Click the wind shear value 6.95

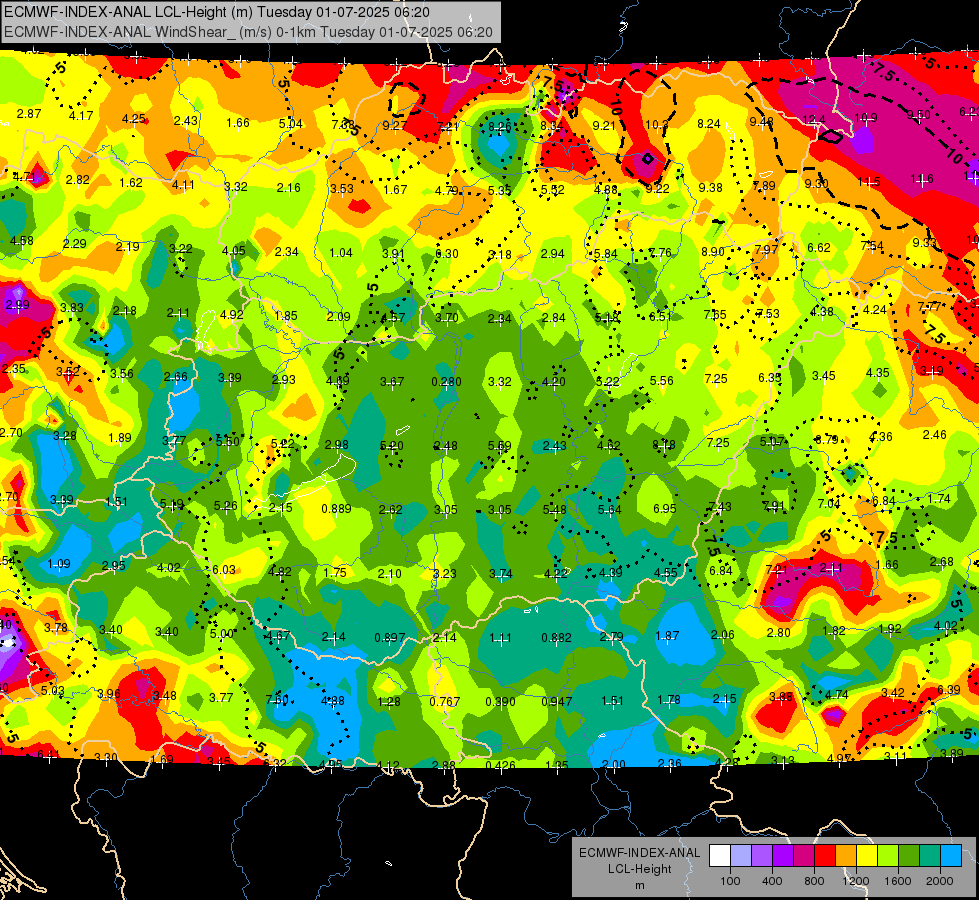tap(664, 509)
